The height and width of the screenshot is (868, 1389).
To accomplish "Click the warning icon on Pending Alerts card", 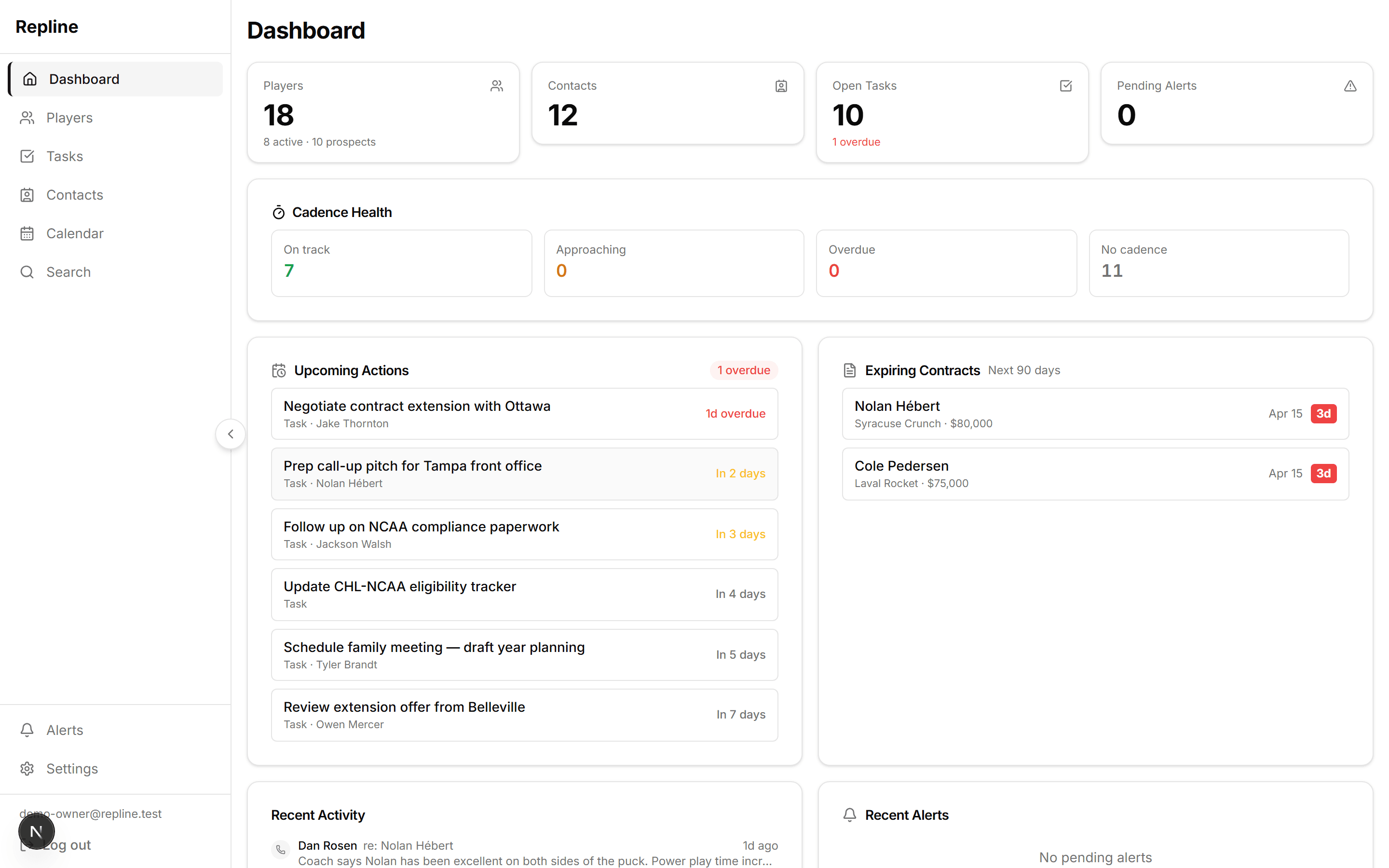I will coord(1350,85).
